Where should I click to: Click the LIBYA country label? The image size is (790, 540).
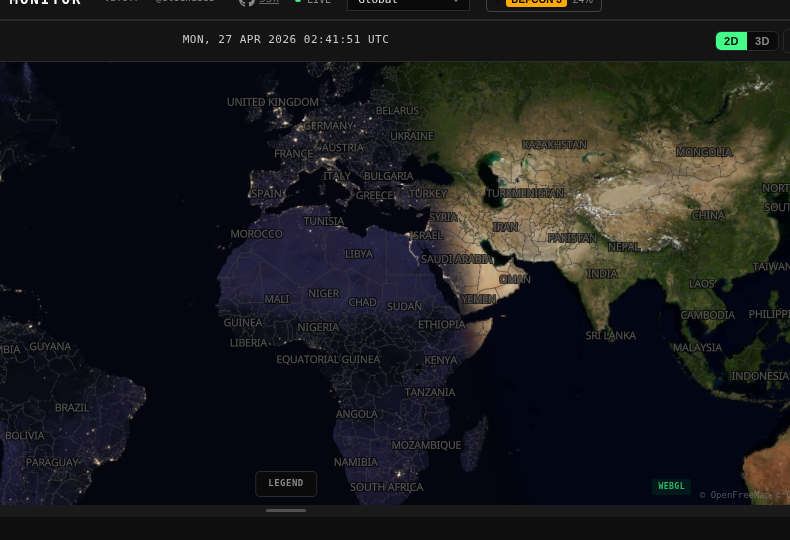point(359,254)
